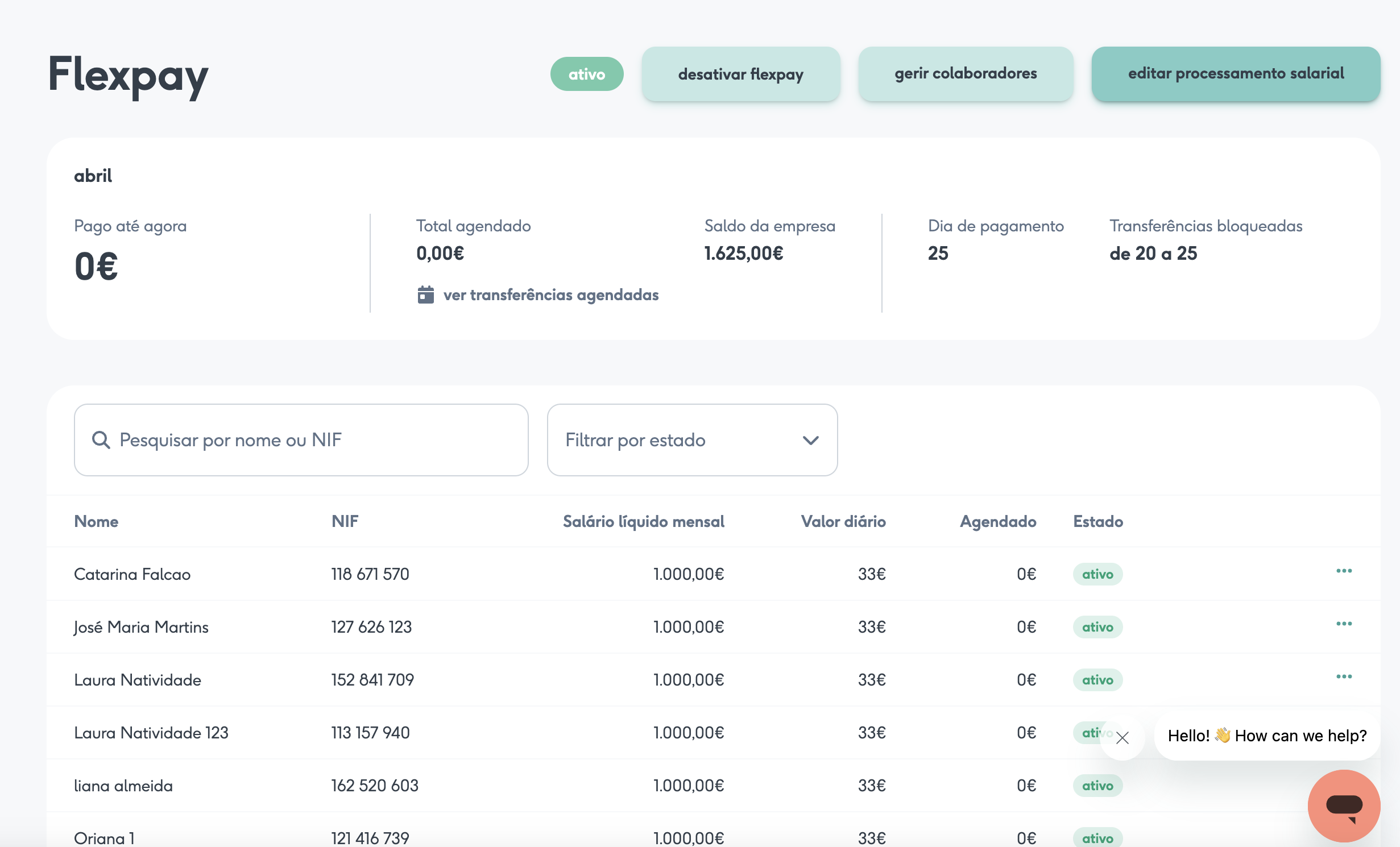Open the Filtrar por estado dropdown
This screenshot has height=847, width=1400.
point(691,440)
